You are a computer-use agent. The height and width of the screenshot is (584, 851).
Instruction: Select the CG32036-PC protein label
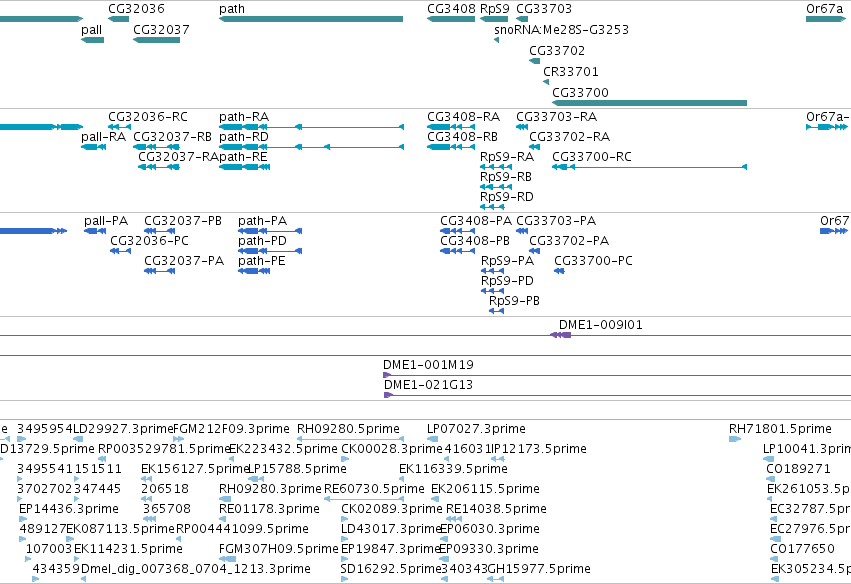tap(149, 242)
